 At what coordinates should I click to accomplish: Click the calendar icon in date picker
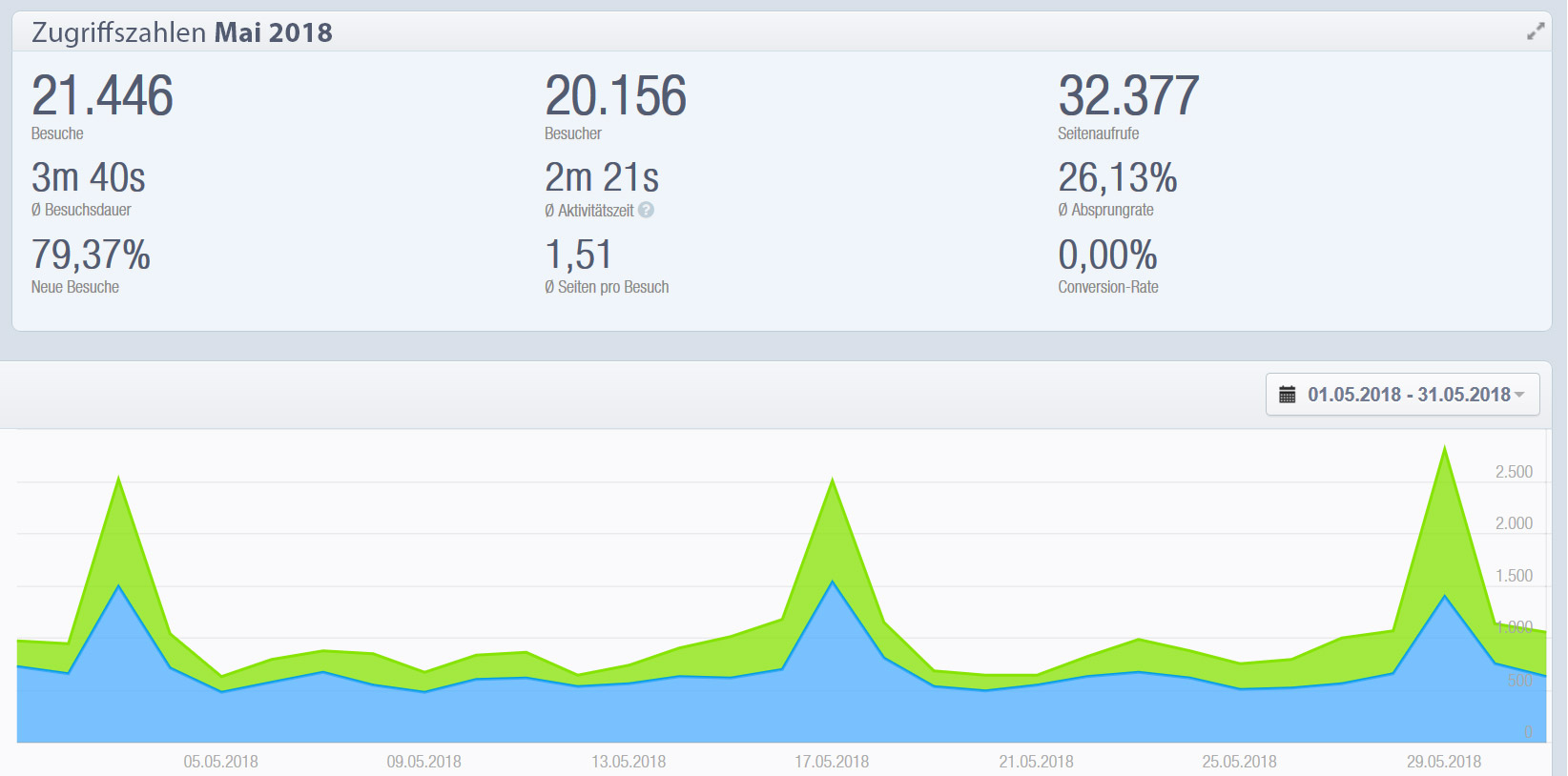point(1287,395)
